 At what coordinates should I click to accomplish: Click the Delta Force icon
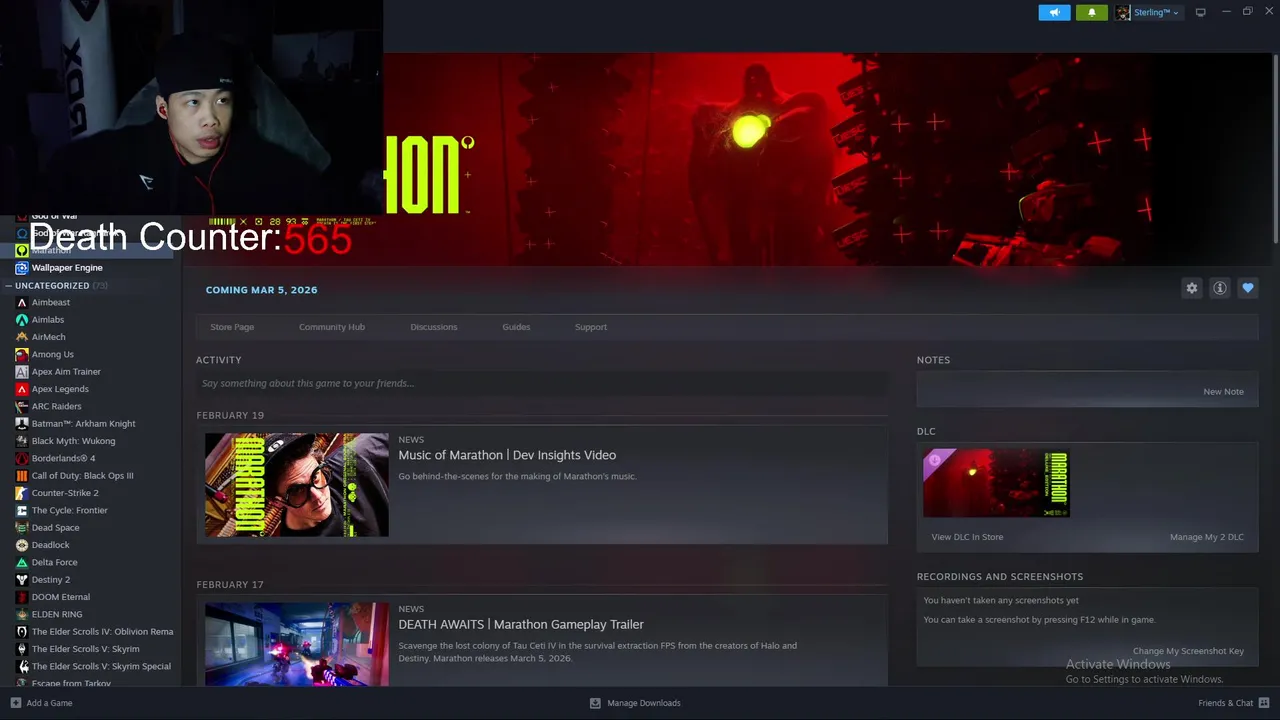click(22, 562)
